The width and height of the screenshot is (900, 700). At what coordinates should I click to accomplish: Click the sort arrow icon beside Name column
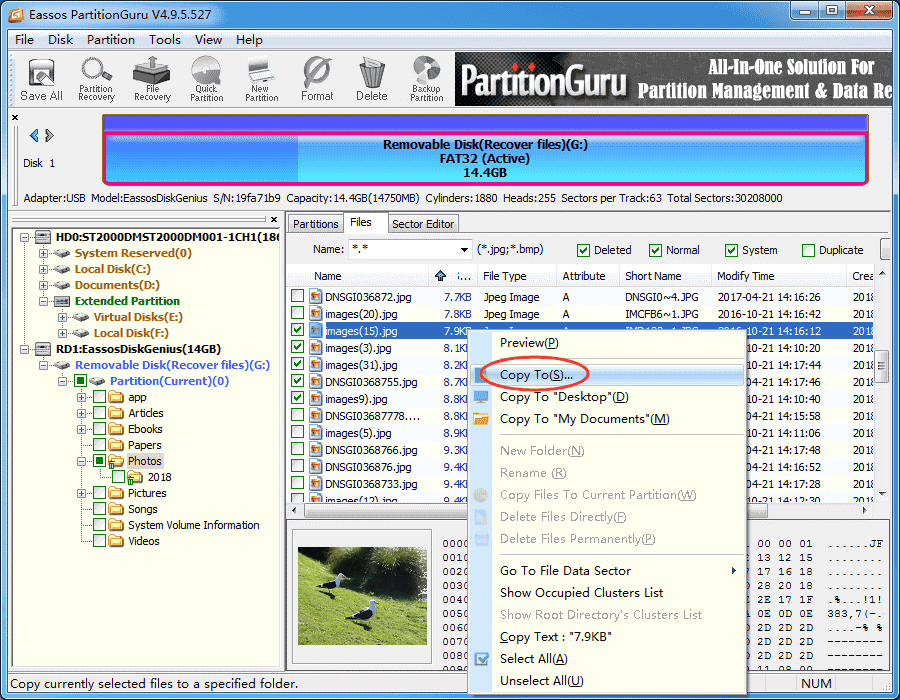pyautogui.click(x=440, y=276)
